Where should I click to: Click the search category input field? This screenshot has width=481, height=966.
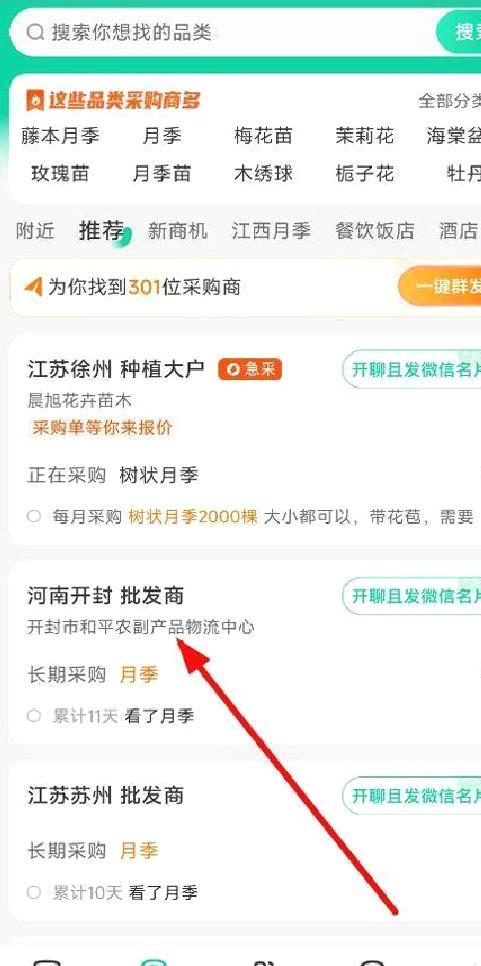pos(222,32)
